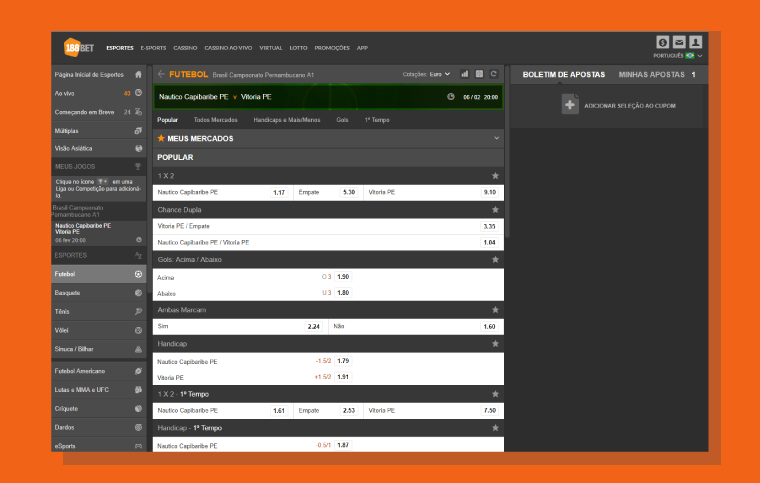Click the scoreboard icon beside refresh

479,74
